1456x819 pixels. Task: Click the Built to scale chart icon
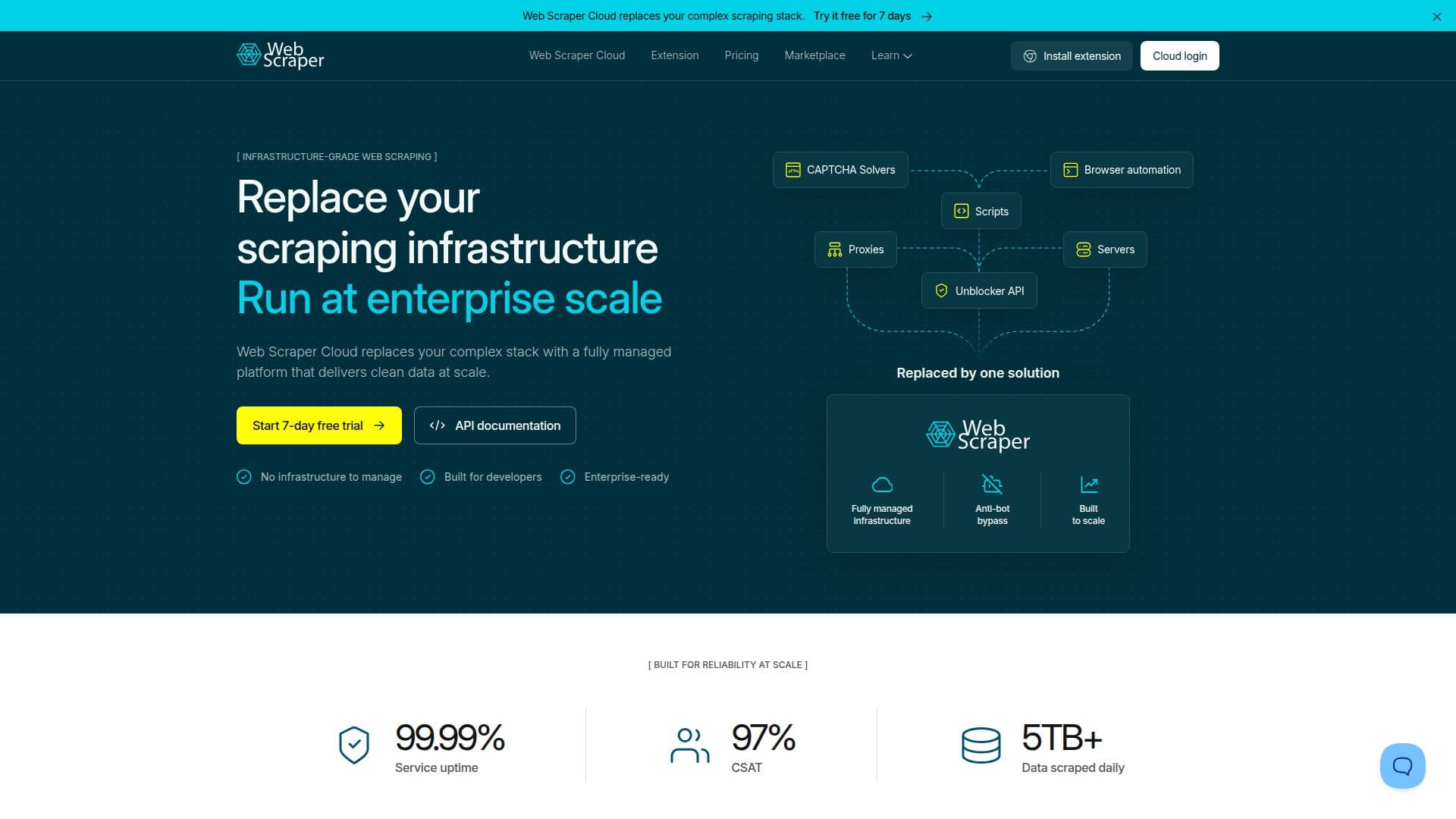coord(1089,484)
